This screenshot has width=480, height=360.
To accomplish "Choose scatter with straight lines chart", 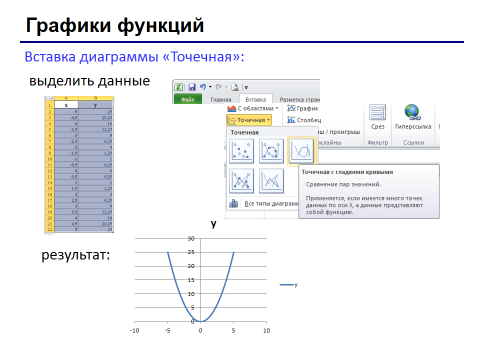I will pos(271,181).
